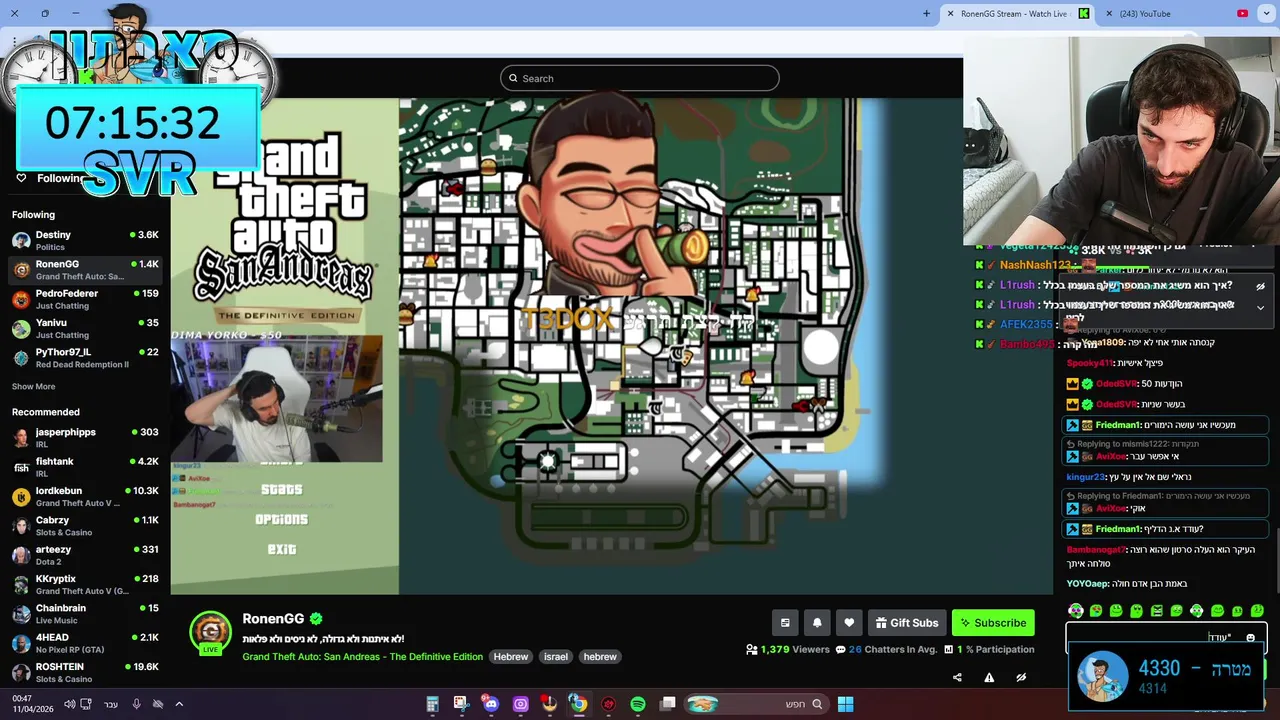Open a new browser tab
Image resolution: width=1280 pixels, height=720 pixels.
click(x=926, y=13)
